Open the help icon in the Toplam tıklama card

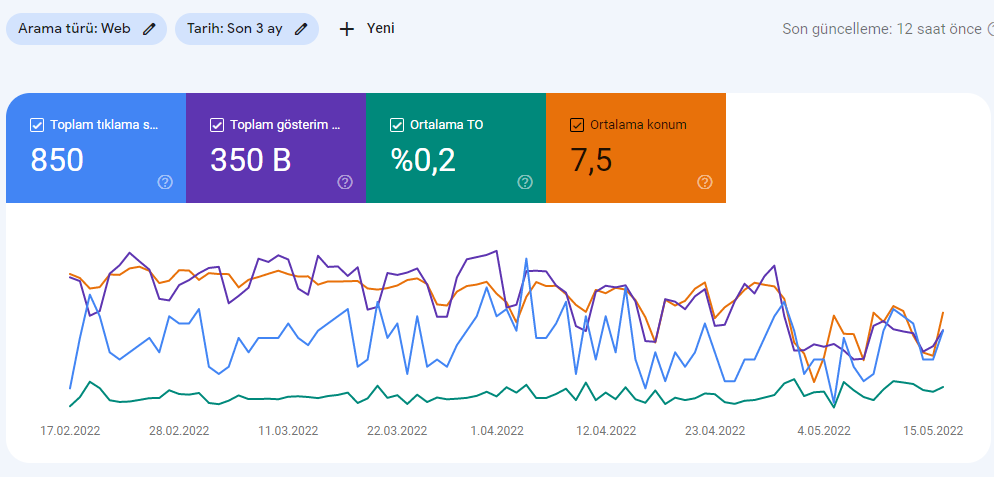click(x=165, y=183)
